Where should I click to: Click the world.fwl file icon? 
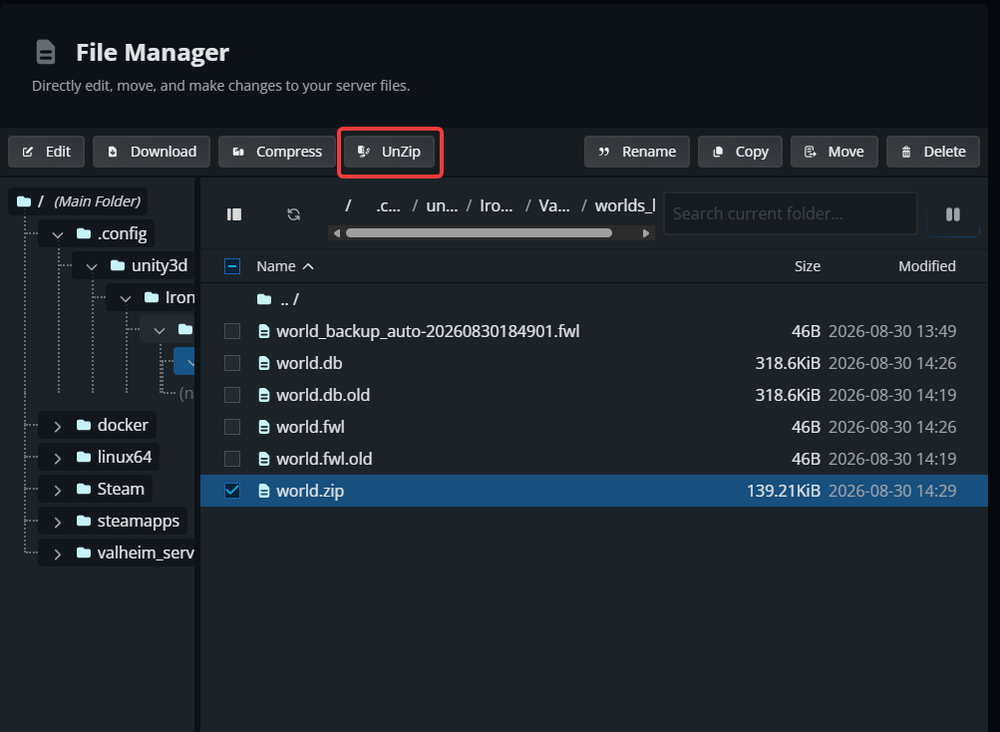[263, 427]
